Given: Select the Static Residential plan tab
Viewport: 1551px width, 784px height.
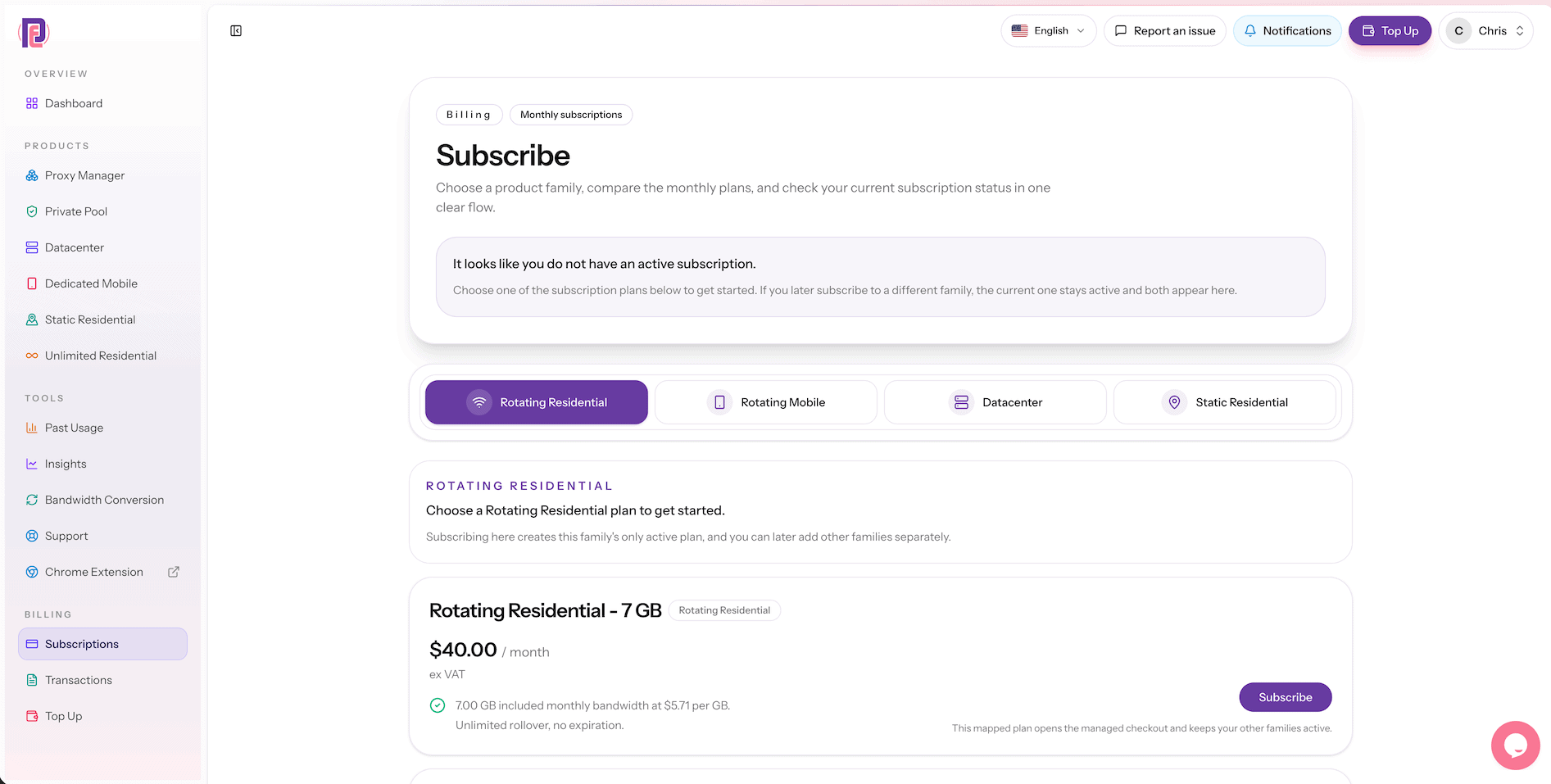Looking at the screenshot, I should 1225,402.
